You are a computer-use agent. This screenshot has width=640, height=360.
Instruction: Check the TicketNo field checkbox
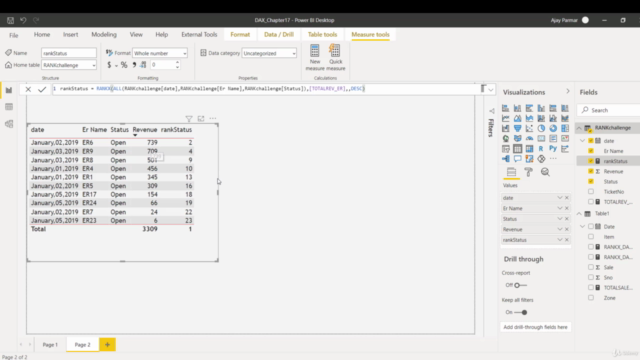click(591, 191)
